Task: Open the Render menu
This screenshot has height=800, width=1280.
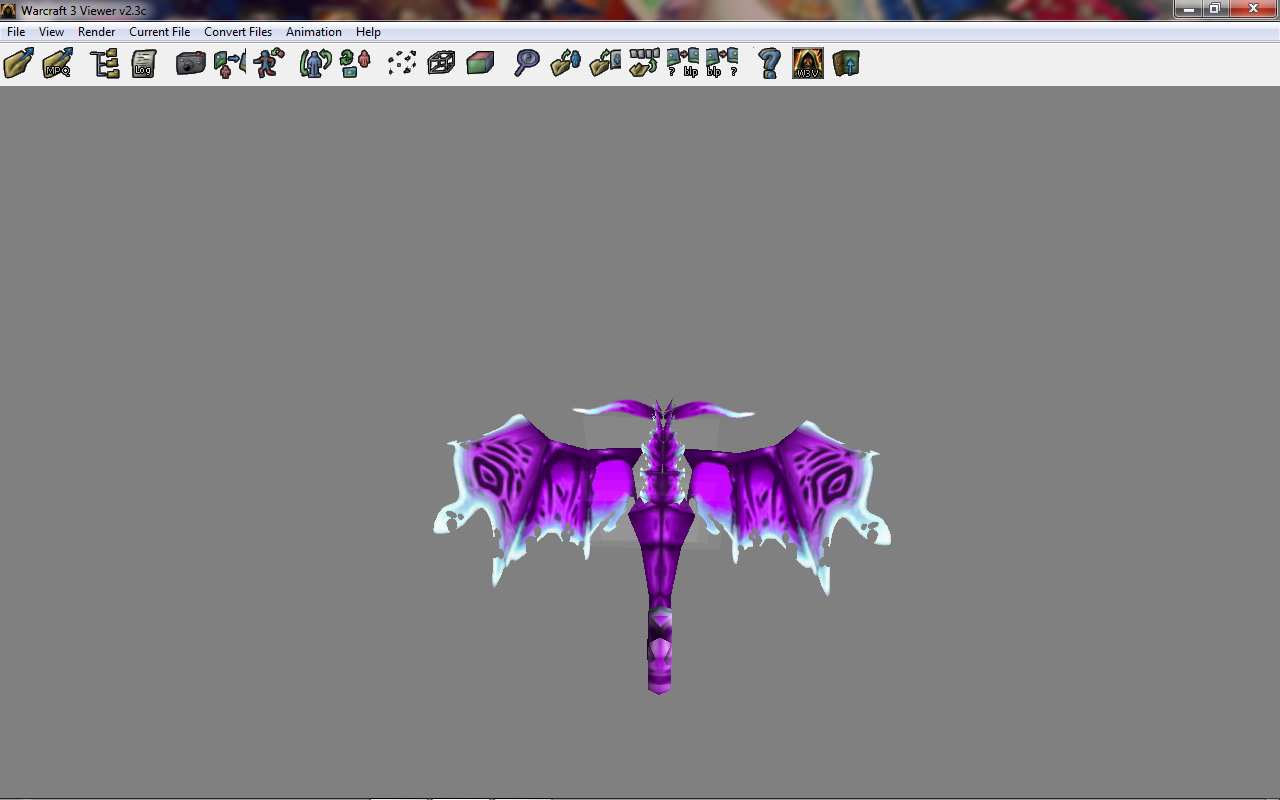Action: pos(97,32)
